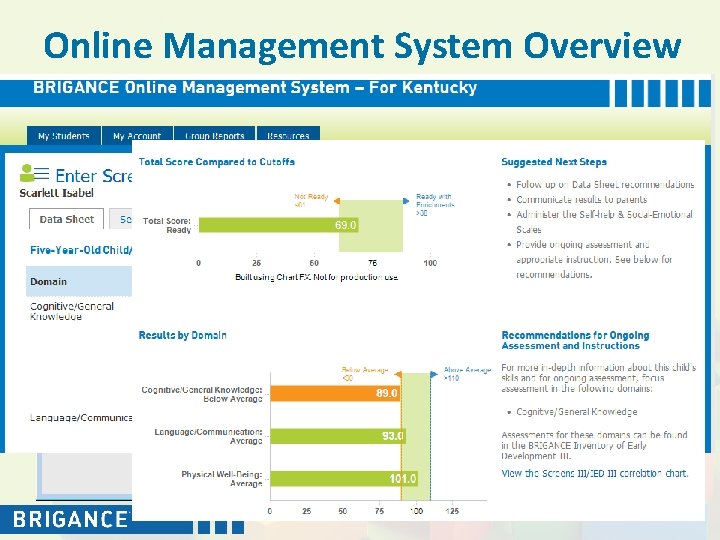720x540 pixels.
Task: Click the orange 89.0 Cognitive/General Knowledge bar
Action: click(x=335, y=394)
